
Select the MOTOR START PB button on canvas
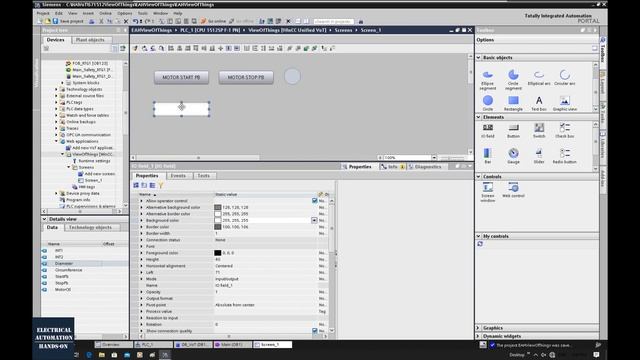(181, 77)
